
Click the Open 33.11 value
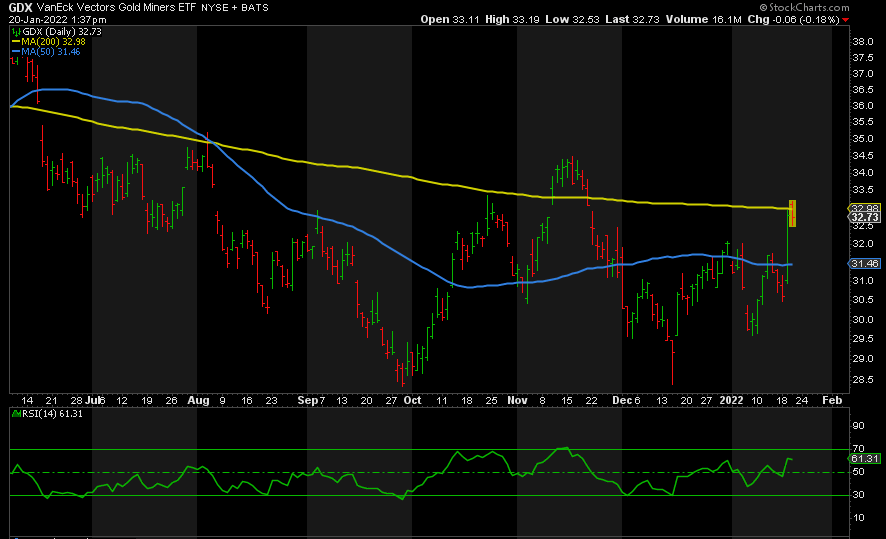point(450,19)
